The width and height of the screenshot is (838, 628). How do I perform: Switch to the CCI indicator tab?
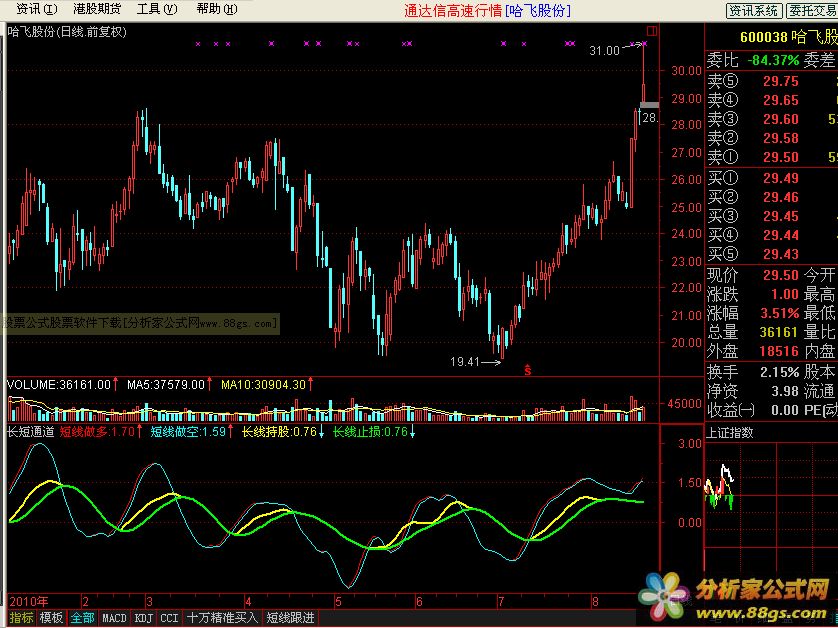tap(169, 618)
